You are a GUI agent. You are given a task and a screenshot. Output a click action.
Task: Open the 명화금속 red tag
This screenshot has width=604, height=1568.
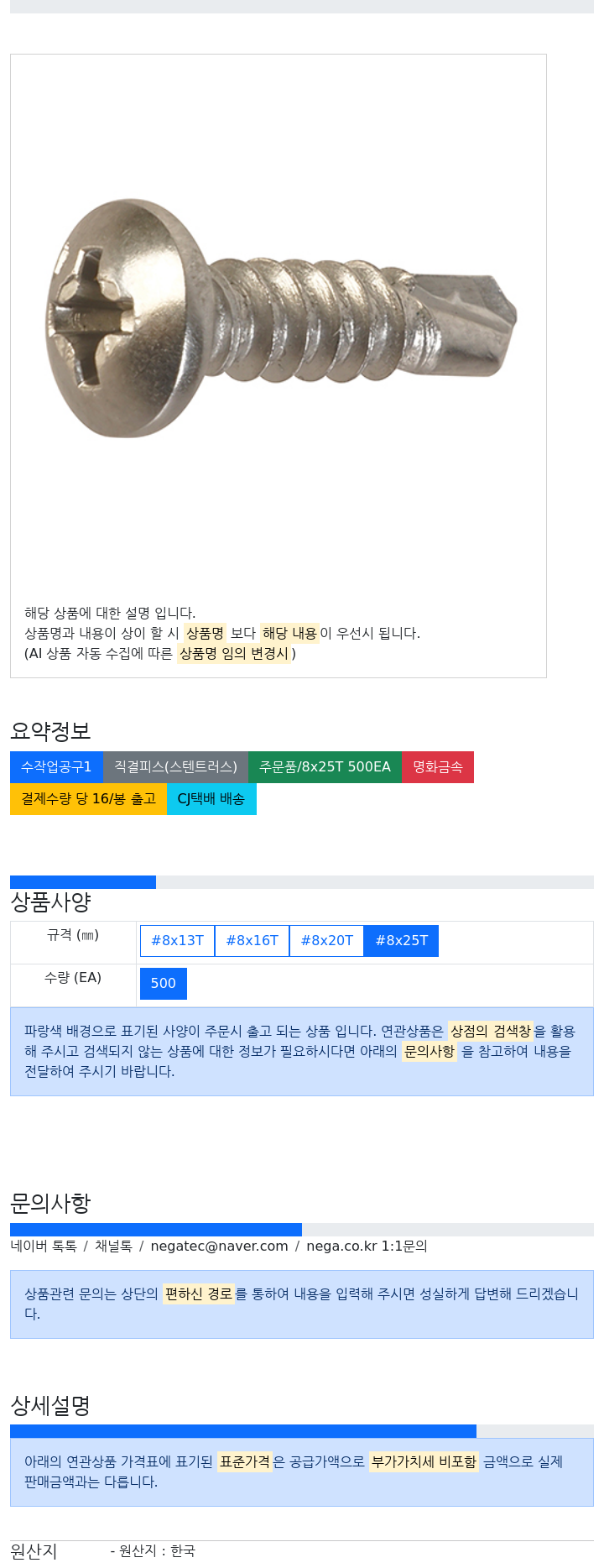[x=438, y=767]
